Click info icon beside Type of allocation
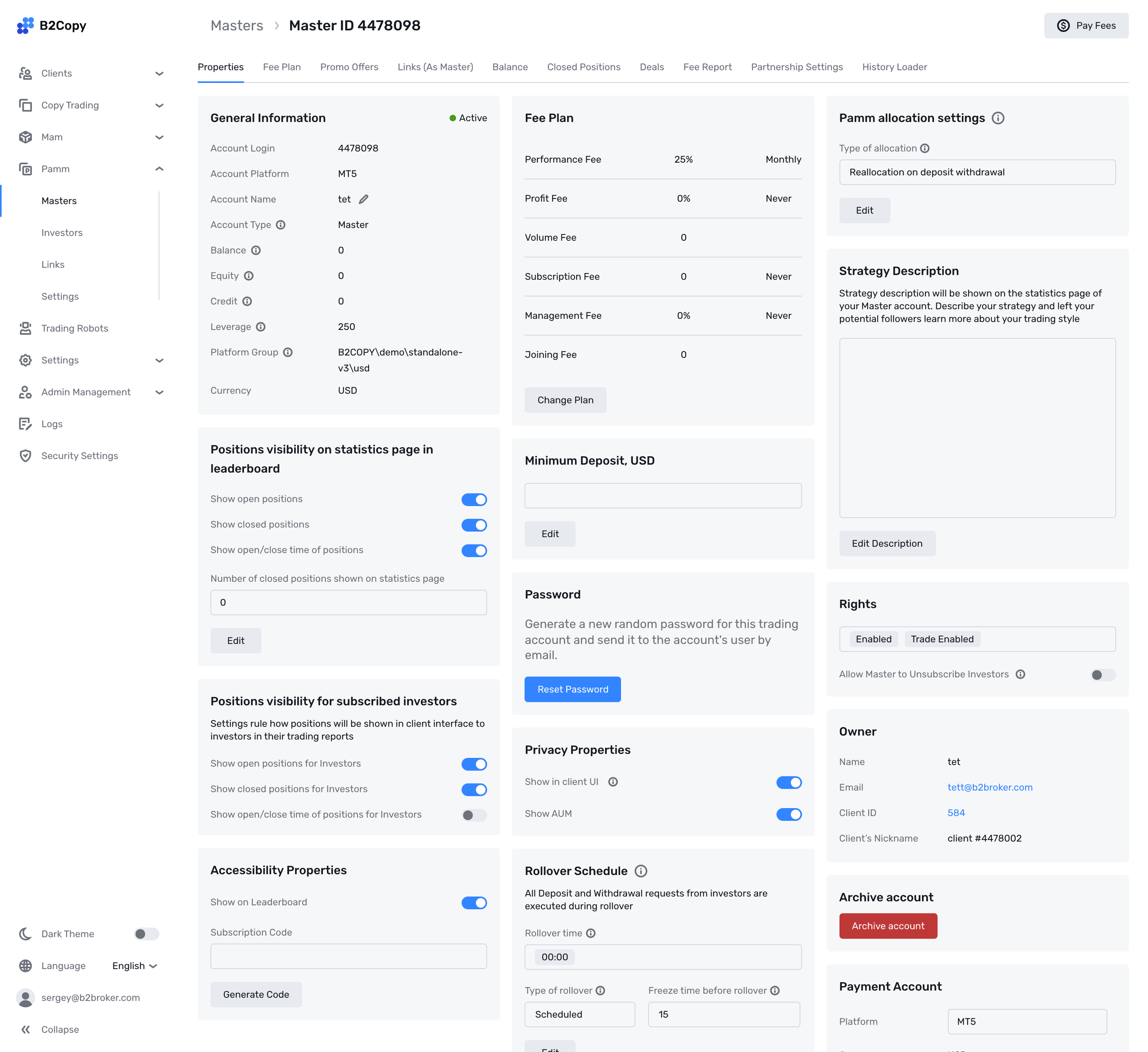Viewport: 1148px width, 1052px height. point(925,148)
